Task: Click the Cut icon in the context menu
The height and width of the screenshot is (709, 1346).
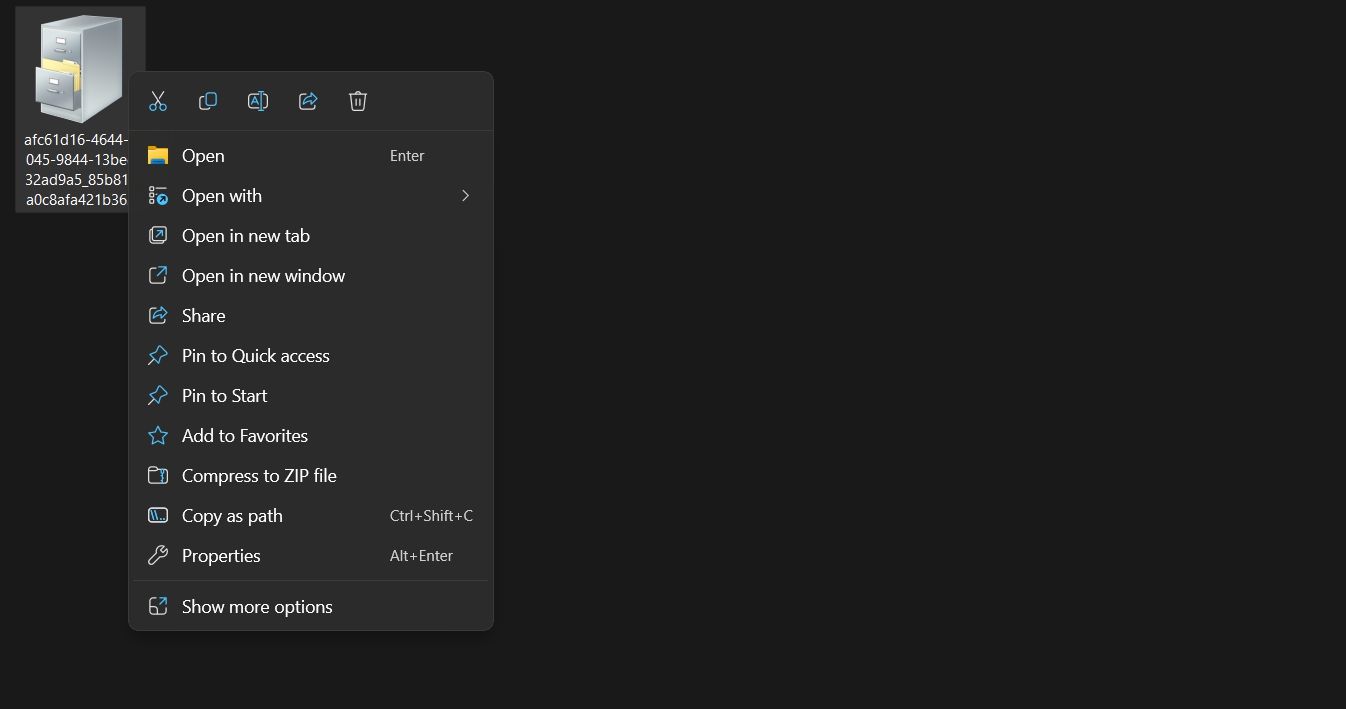Action: click(x=157, y=100)
